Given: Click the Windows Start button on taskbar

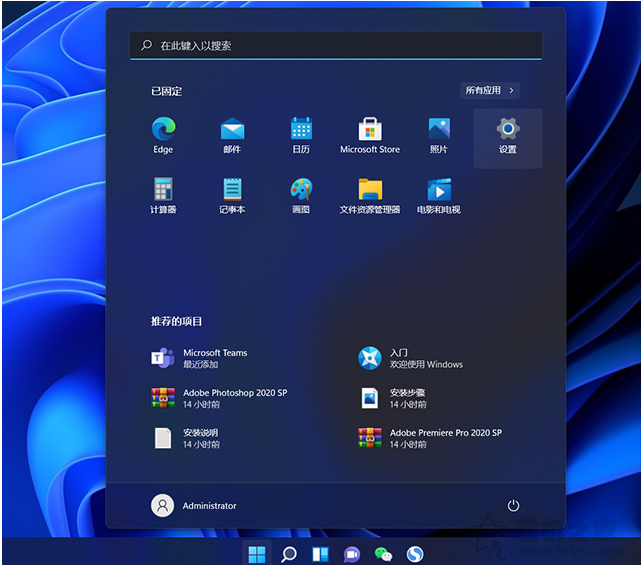Looking at the screenshot, I should tap(257, 554).
